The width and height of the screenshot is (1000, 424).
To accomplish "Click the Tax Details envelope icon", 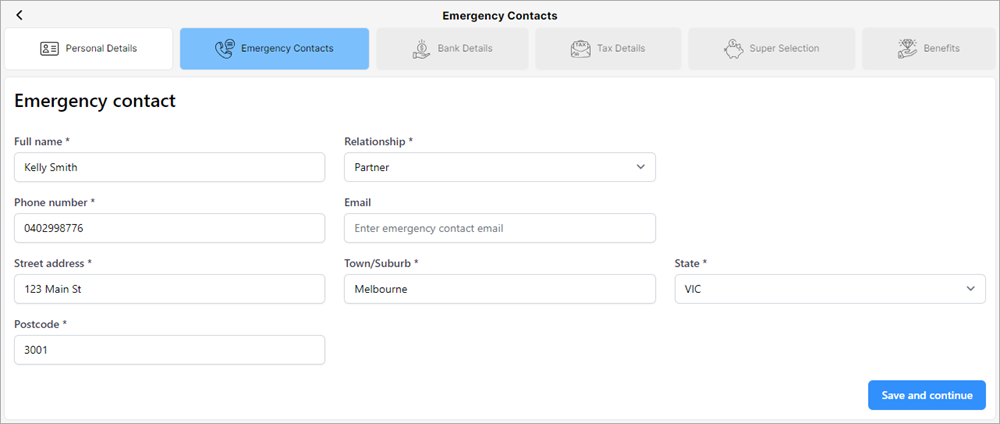I will [580, 49].
